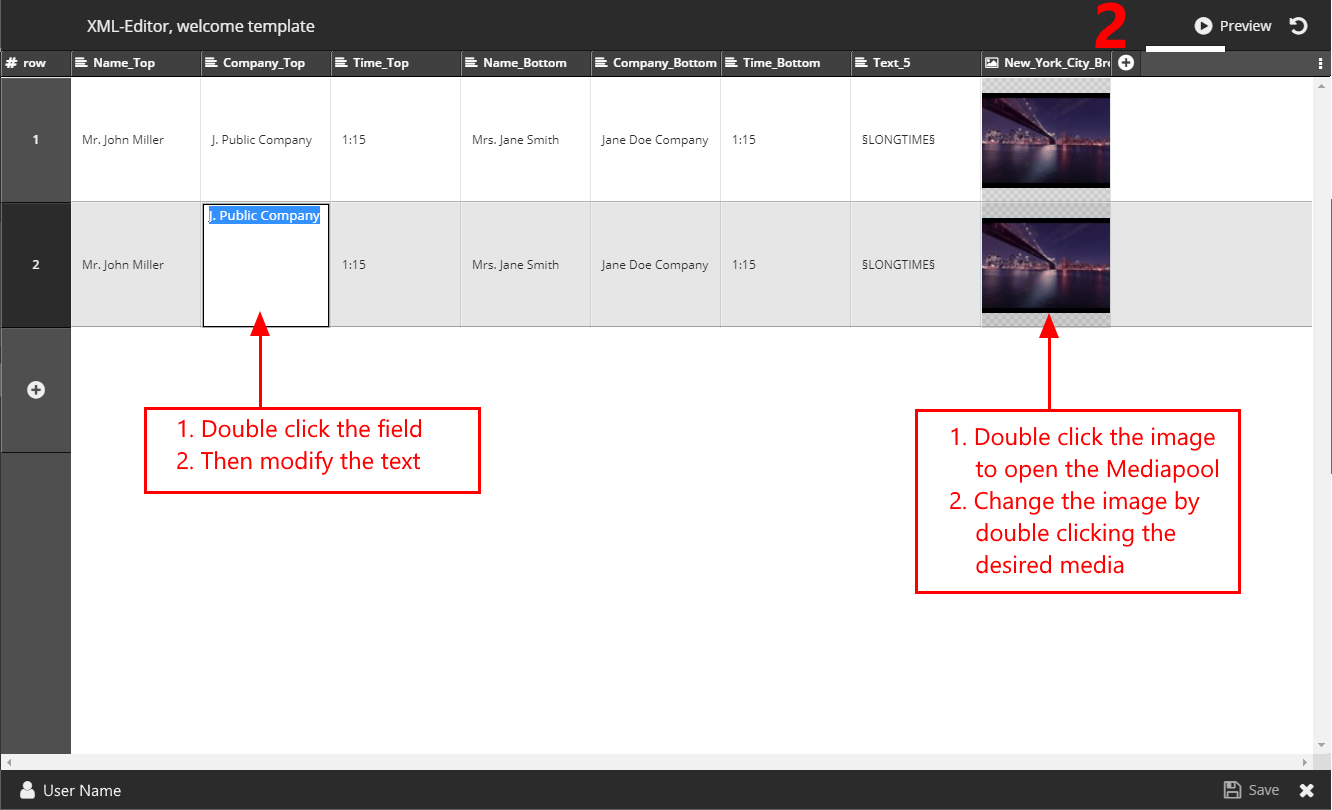1332x810 pixels.
Task: Click the undo/reset arrow icon
Action: click(x=1298, y=26)
